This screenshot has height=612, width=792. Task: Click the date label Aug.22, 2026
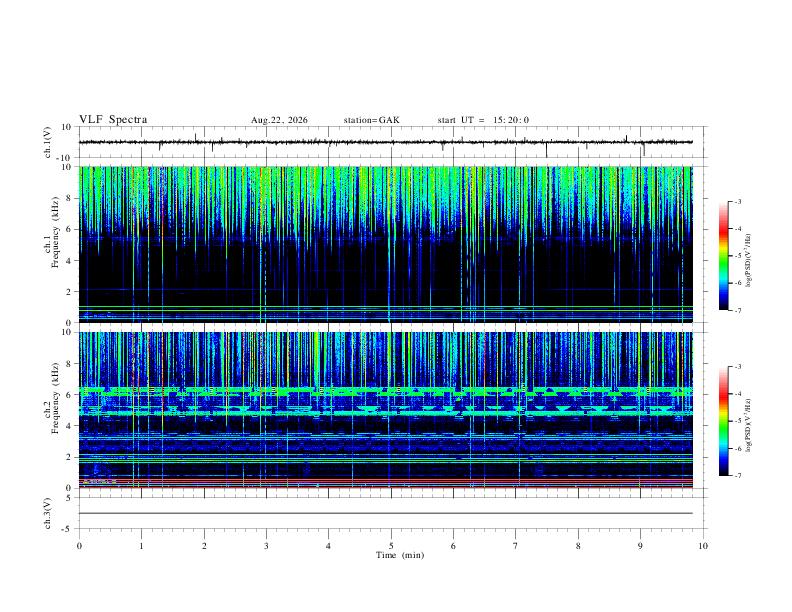[279, 120]
